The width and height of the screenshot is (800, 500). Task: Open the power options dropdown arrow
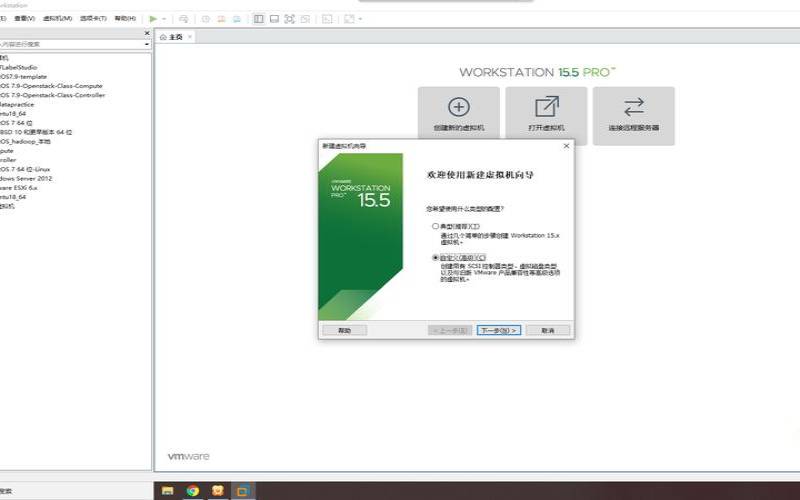click(x=164, y=19)
